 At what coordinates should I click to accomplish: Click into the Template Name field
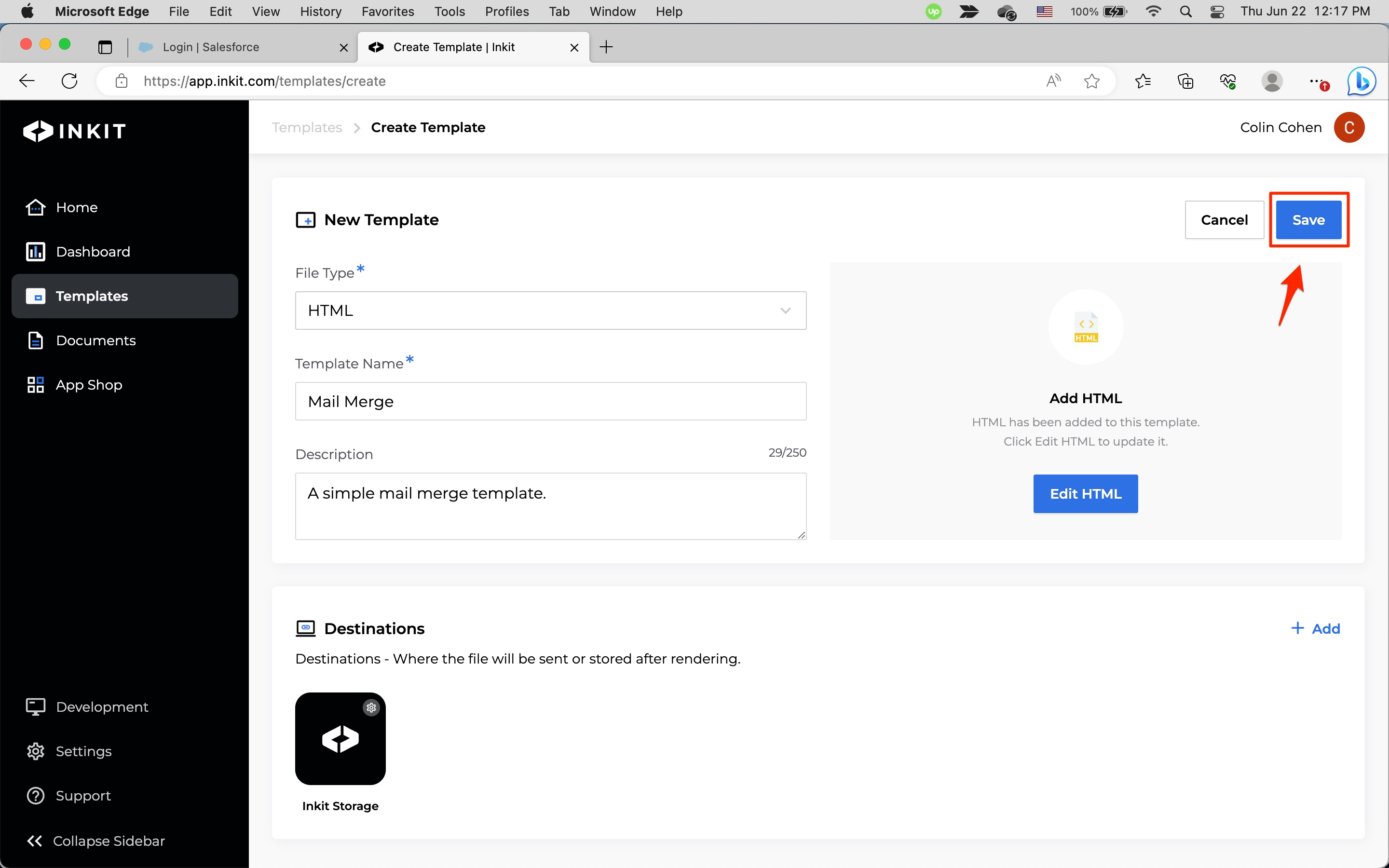[550, 401]
